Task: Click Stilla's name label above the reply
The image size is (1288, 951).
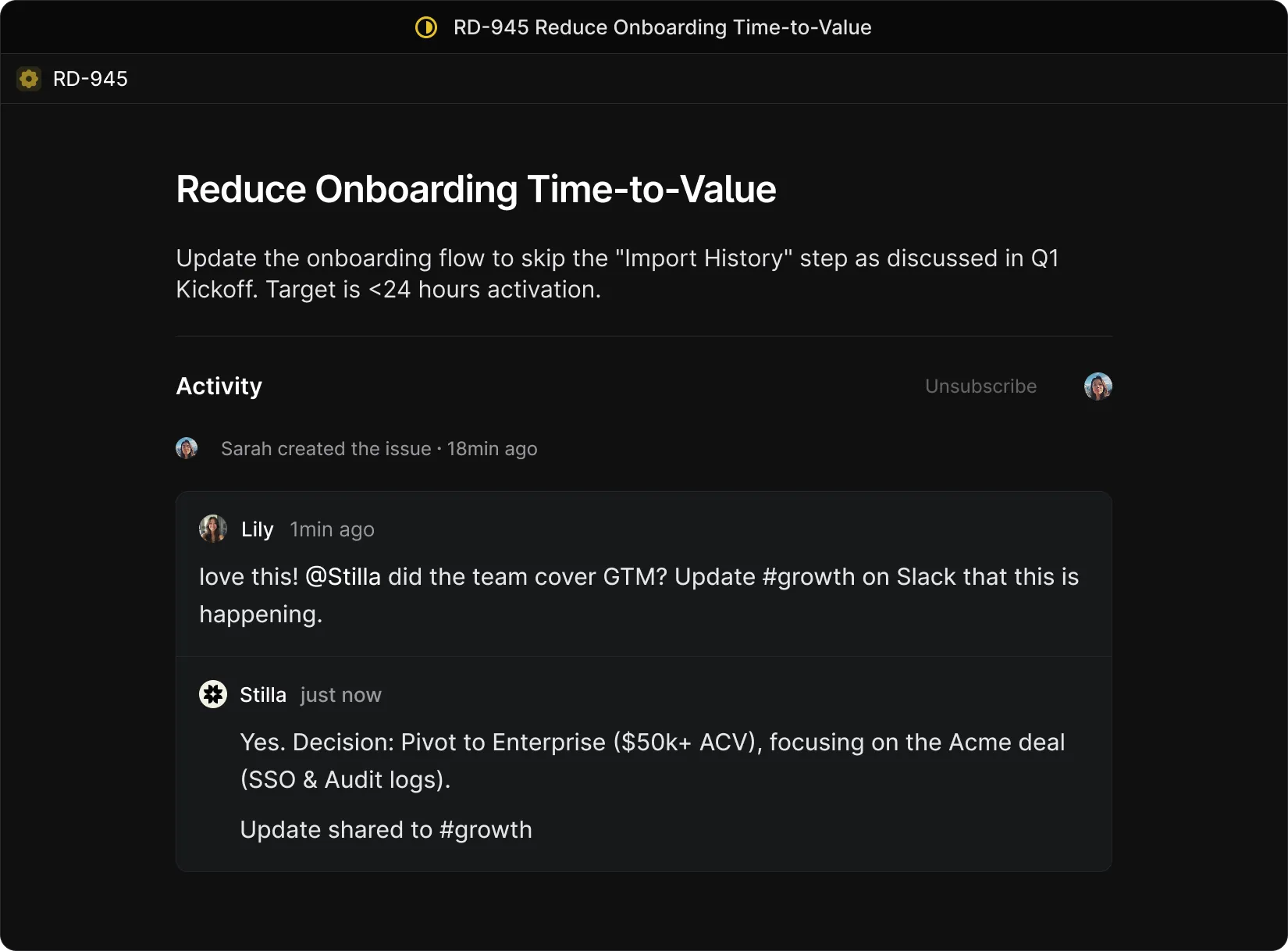Action: (x=262, y=694)
